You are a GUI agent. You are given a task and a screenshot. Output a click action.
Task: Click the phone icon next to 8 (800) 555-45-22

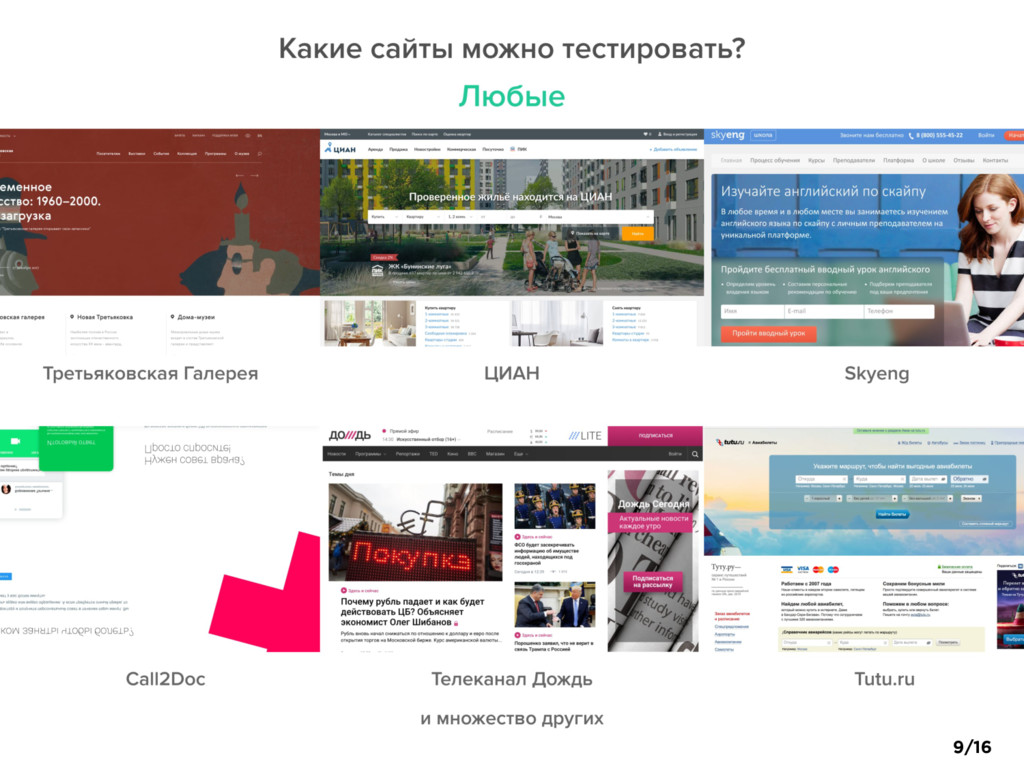(x=911, y=136)
